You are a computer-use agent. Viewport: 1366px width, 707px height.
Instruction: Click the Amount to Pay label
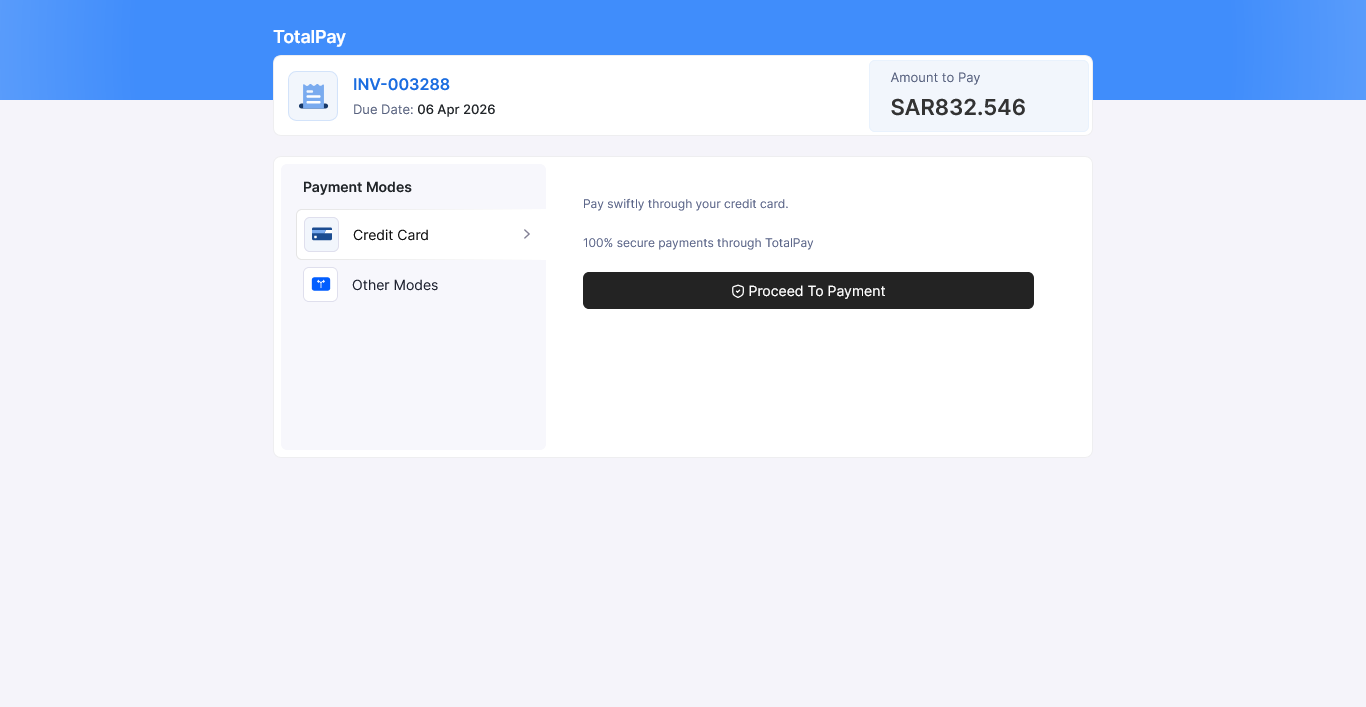pos(935,77)
